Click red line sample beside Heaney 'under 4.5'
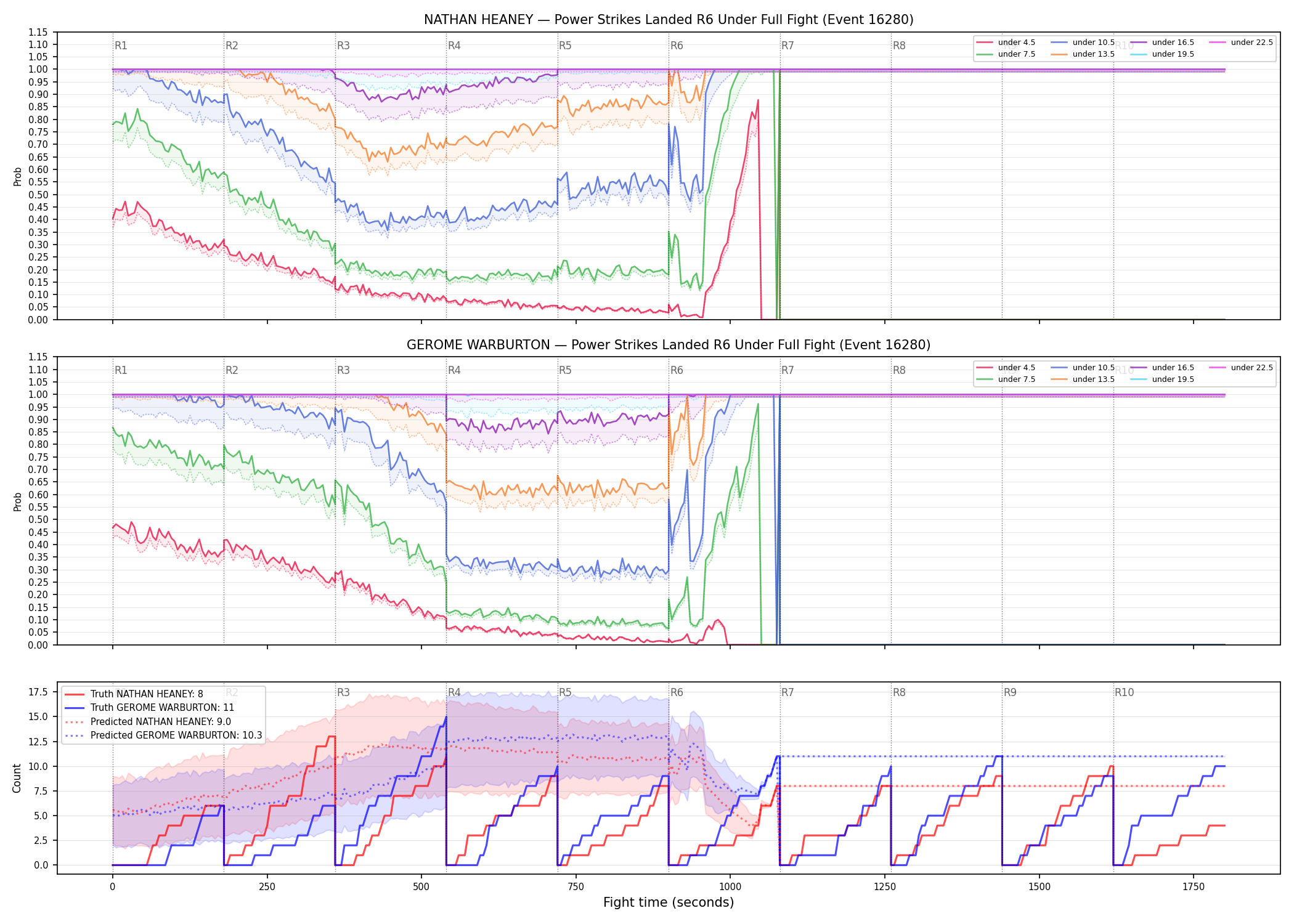This screenshot has height=924, width=1294. pos(985,43)
